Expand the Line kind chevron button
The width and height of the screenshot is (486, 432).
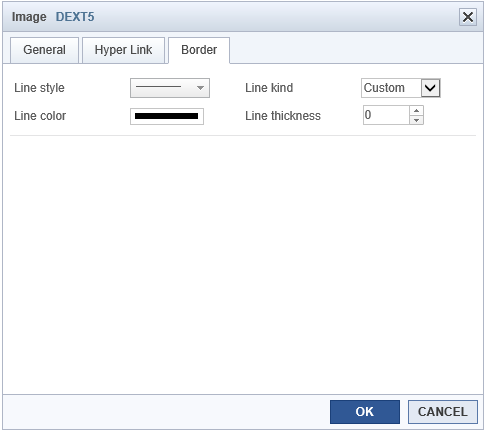click(x=430, y=88)
